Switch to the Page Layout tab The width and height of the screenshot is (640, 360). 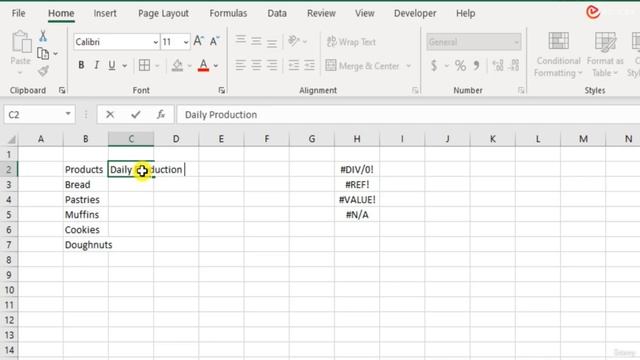163,13
